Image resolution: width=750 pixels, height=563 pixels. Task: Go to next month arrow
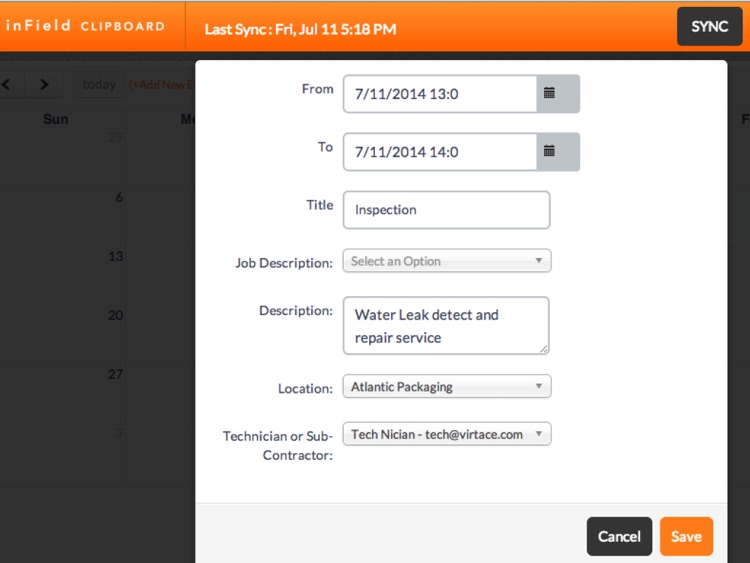44,85
